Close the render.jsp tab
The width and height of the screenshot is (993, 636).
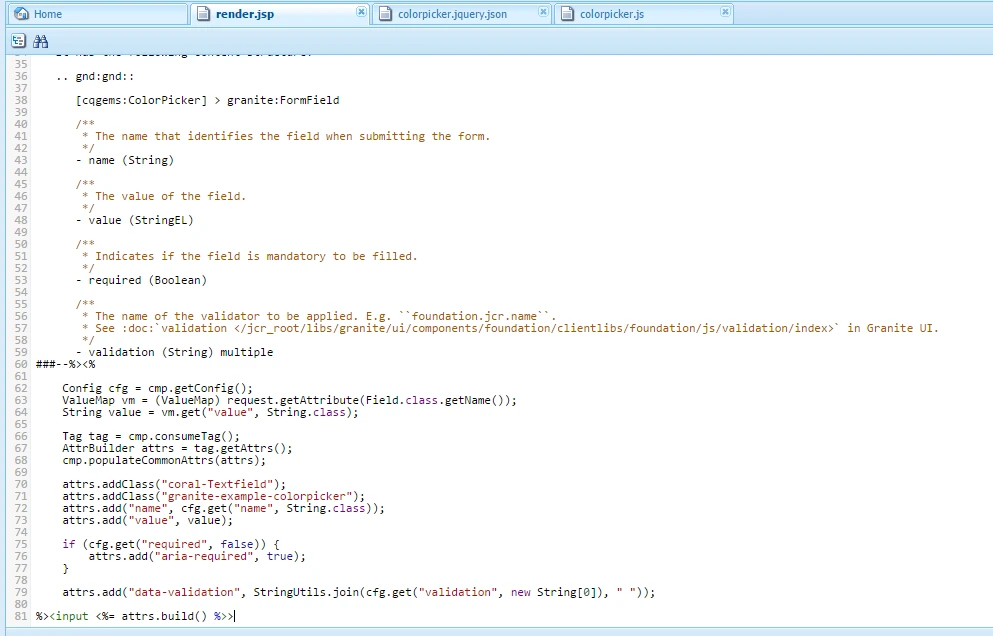coord(361,12)
